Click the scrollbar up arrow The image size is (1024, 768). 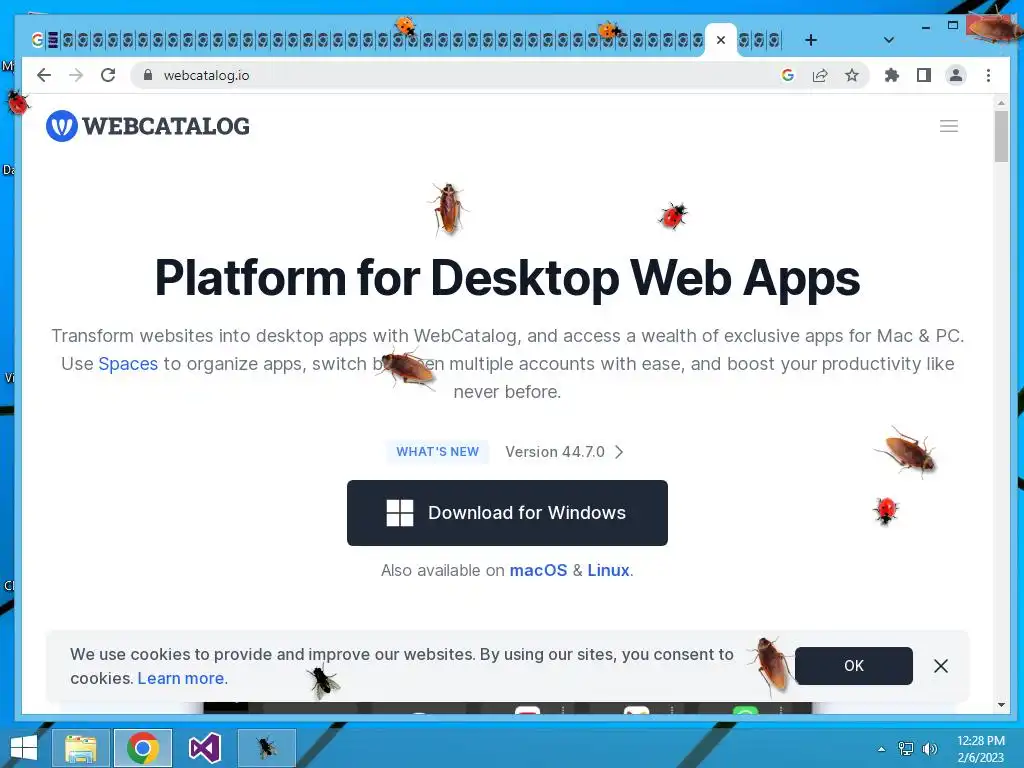pyautogui.click(x=1002, y=103)
